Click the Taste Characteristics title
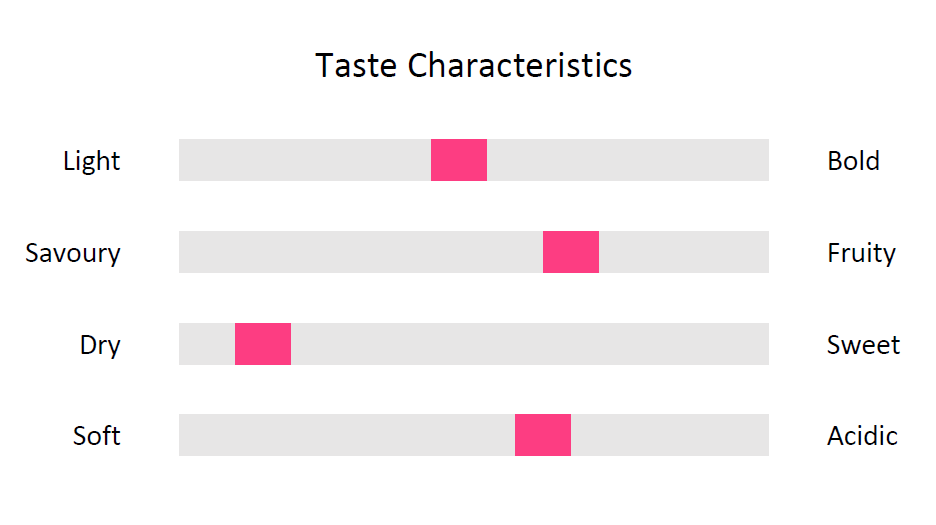936x525 pixels. click(473, 65)
